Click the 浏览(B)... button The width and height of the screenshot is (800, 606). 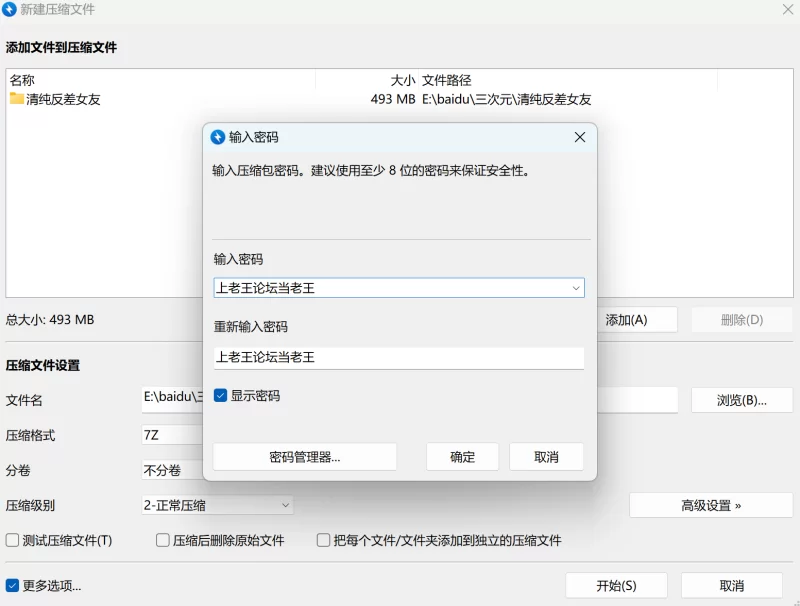[742, 400]
